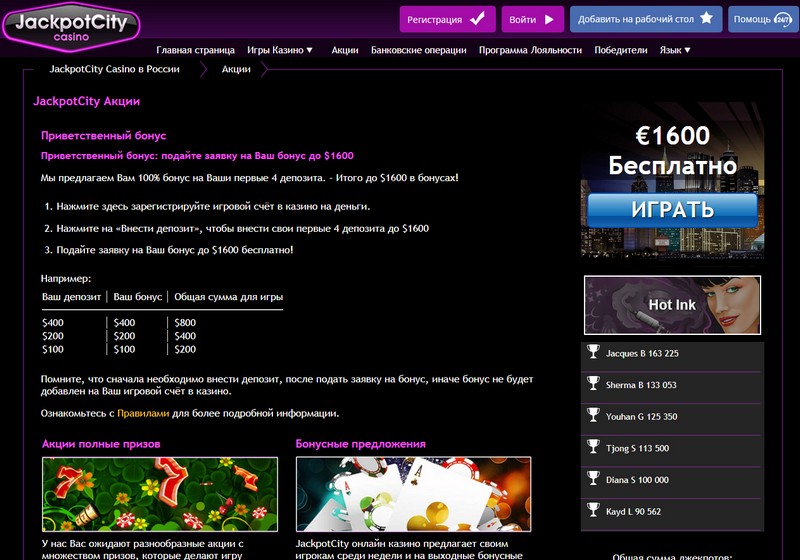Log in with the Войти button
The image size is (800, 560).
pos(532,19)
